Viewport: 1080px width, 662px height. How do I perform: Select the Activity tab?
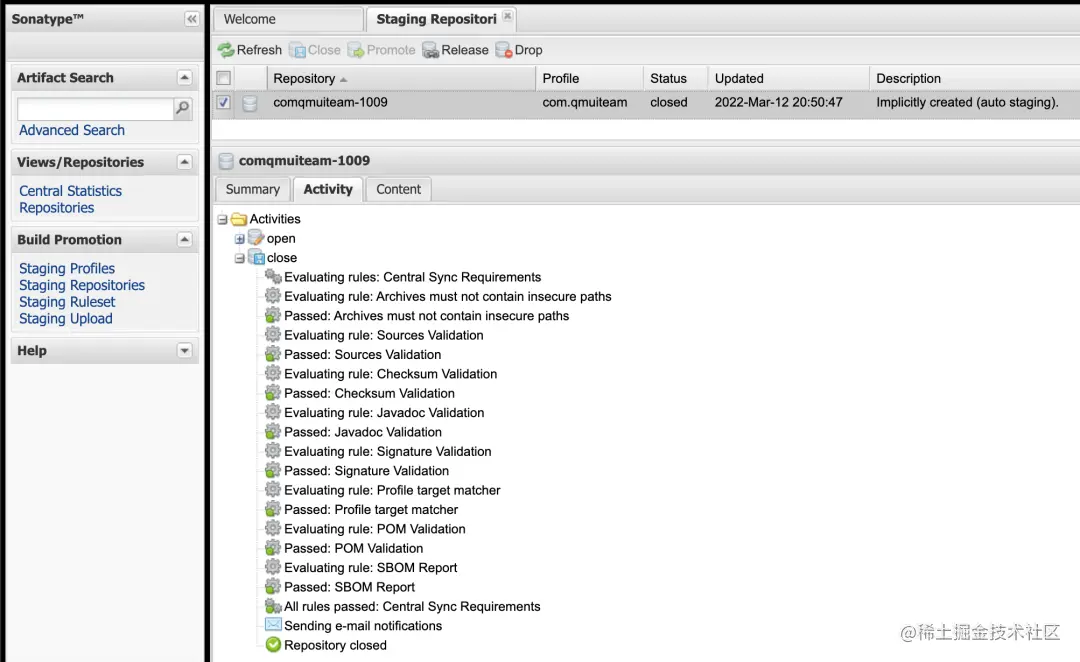tap(328, 189)
